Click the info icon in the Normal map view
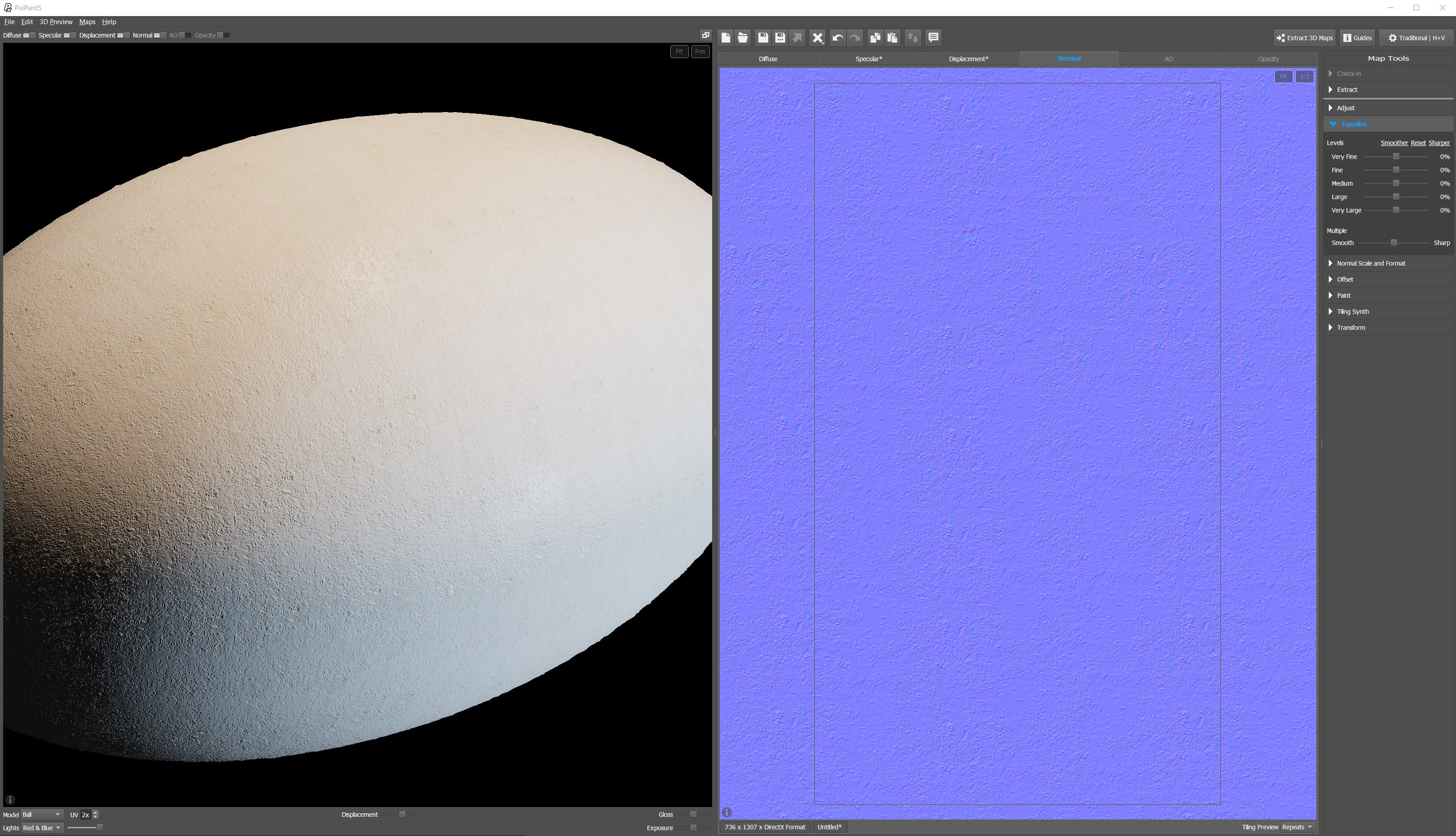 726,812
